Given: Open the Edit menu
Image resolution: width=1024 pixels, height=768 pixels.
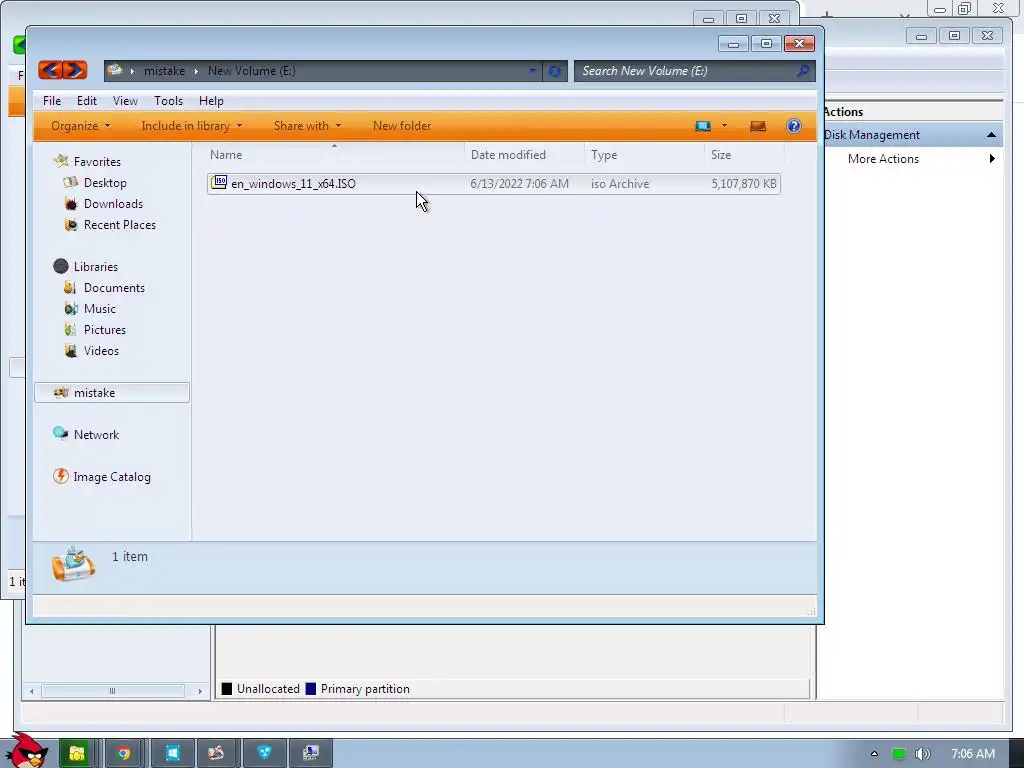Looking at the screenshot, I should (x=86, y=101).
